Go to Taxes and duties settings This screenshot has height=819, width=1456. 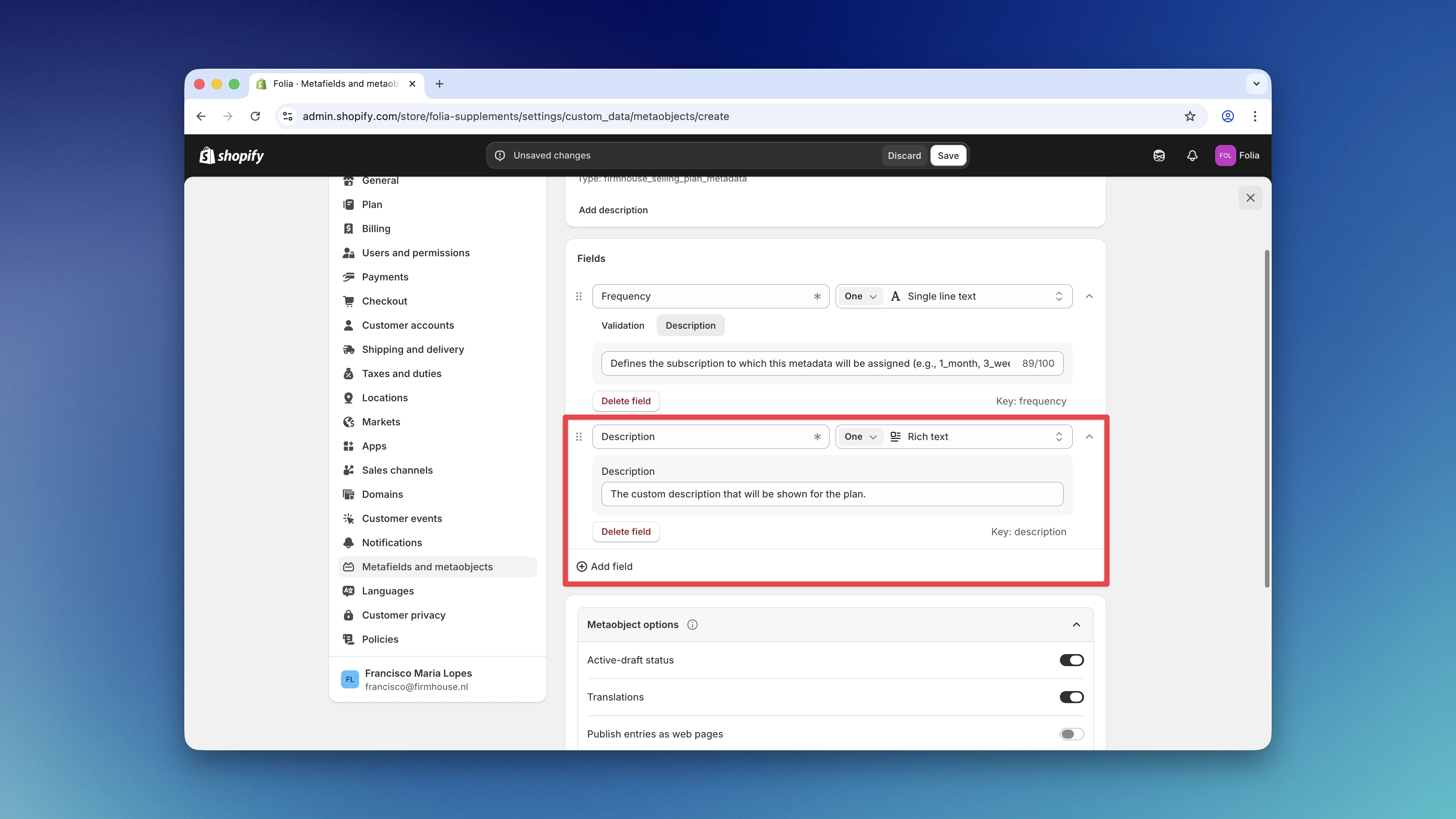(437, 373)
